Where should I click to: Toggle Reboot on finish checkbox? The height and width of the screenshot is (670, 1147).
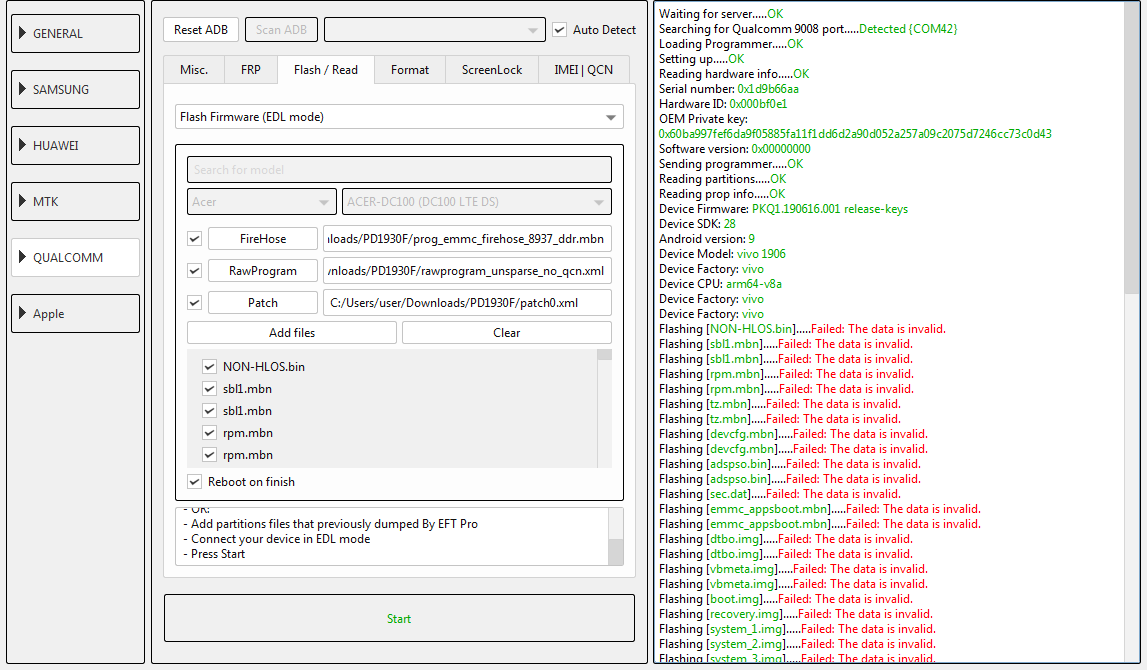pyautogui.click(x=195, y=481)
